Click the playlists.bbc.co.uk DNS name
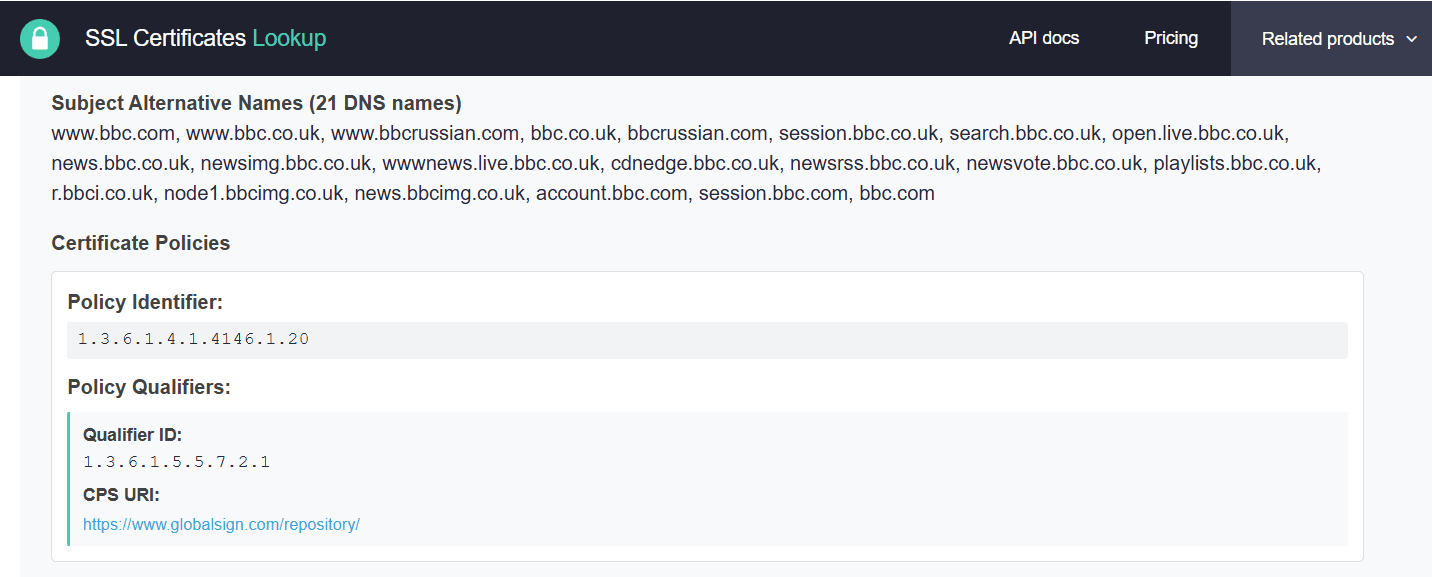Screen dimensions: 1432x577 coord(1236,163)
